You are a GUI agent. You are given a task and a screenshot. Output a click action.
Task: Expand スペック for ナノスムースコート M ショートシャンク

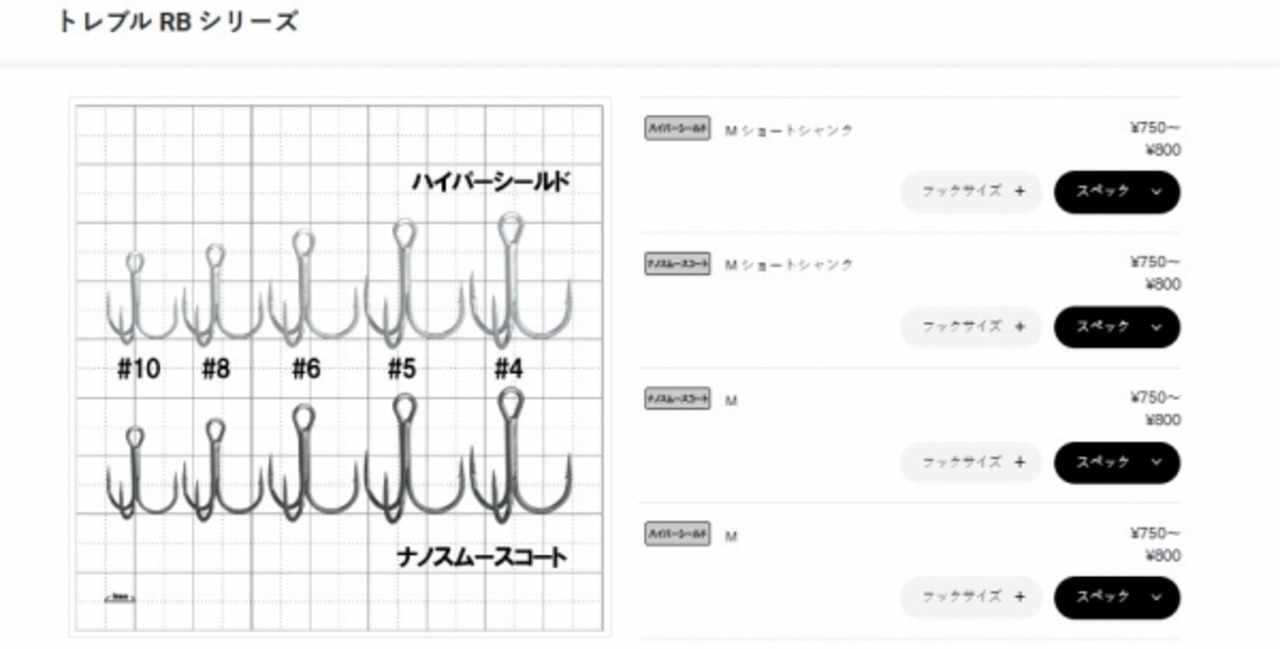pos(1117,327)
